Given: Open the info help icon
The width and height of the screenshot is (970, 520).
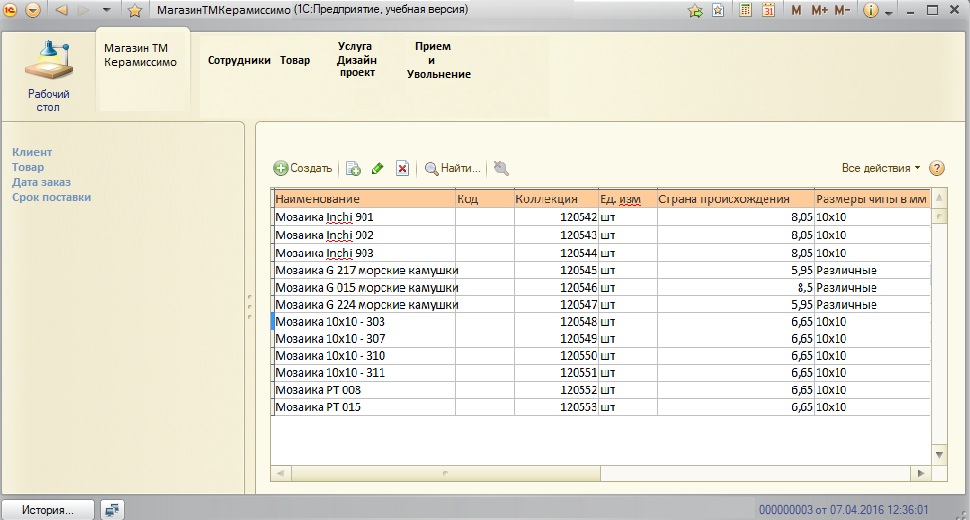Looking at the screenshot, I should (870, 11).
